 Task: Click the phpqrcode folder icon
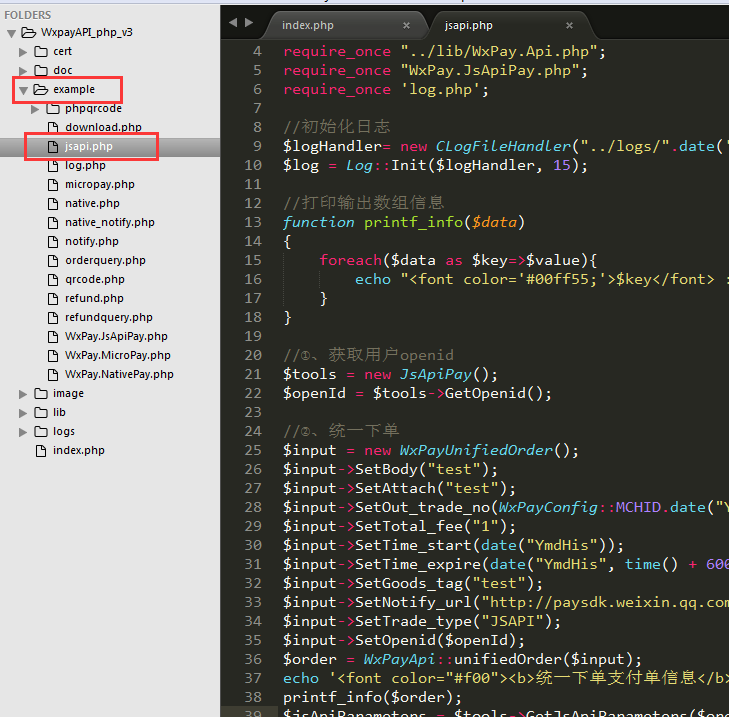pyautogui.click(x=53, y=108)
